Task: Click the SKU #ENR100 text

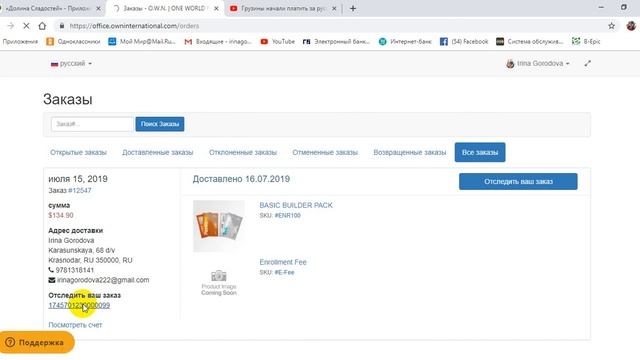Action: [x=280, y=216]
